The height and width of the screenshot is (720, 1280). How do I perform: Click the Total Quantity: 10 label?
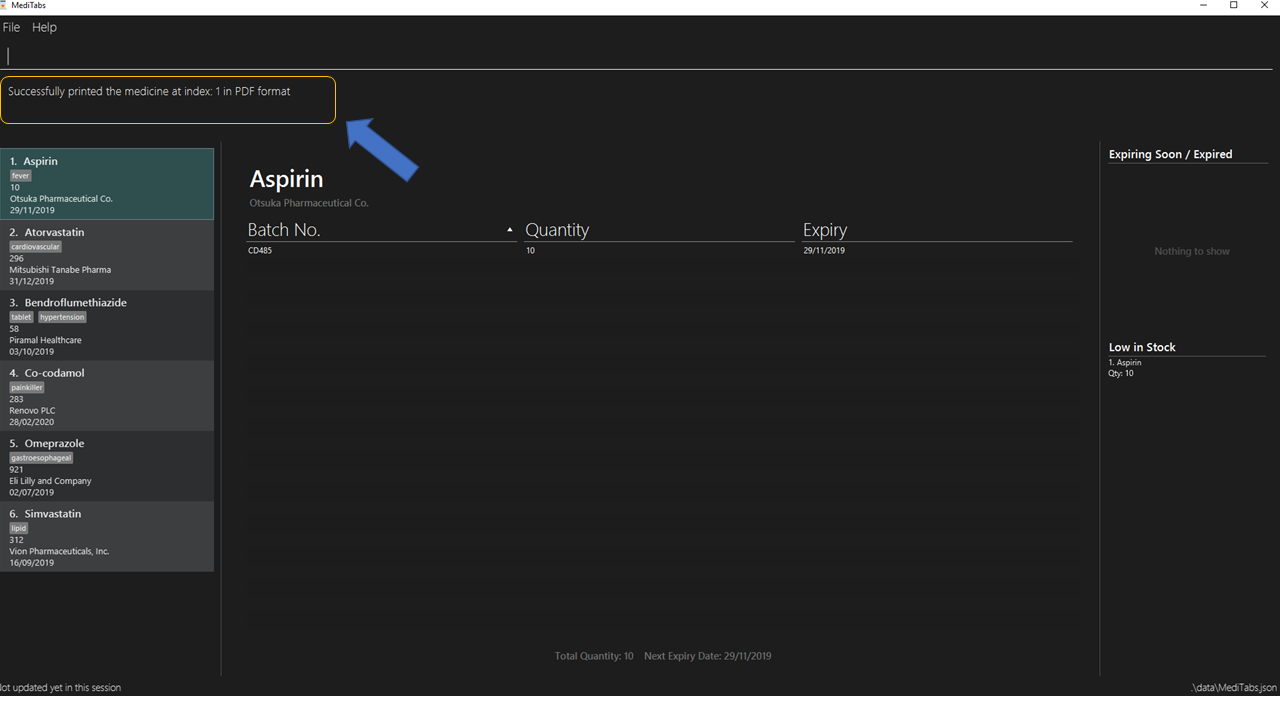click(x=594, y=656)
